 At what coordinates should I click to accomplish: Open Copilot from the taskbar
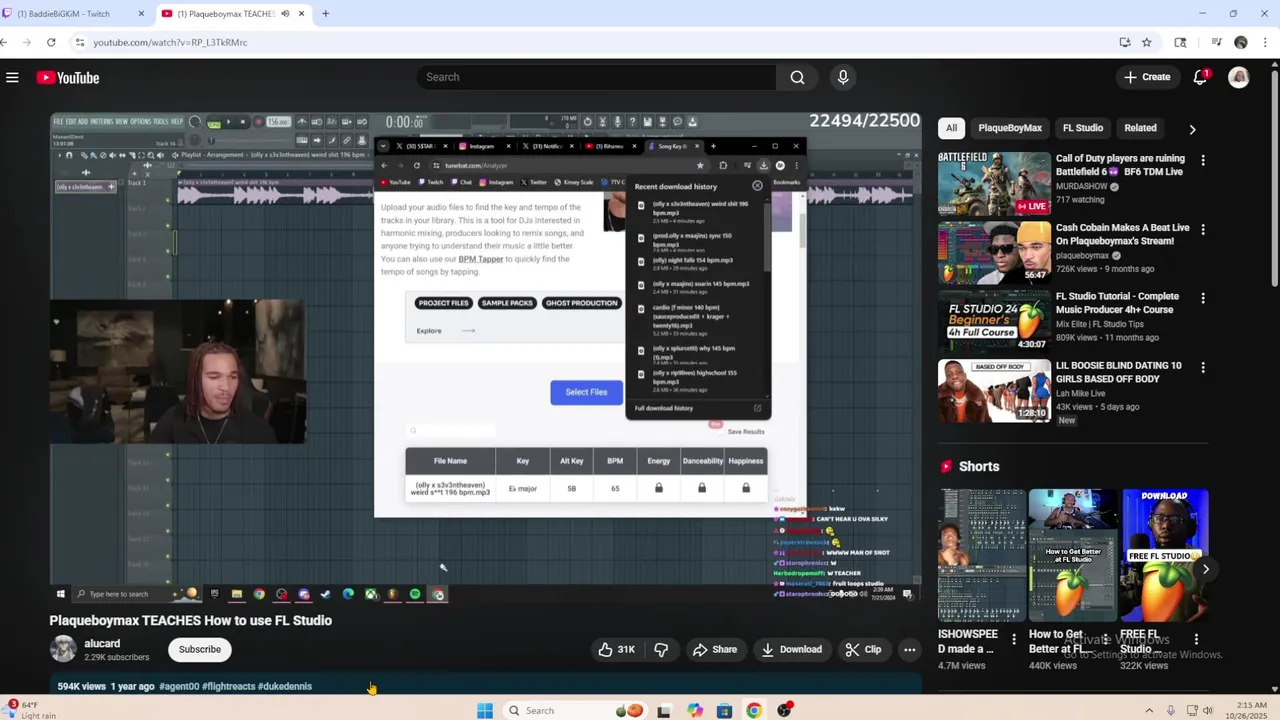tap(694, 710)
